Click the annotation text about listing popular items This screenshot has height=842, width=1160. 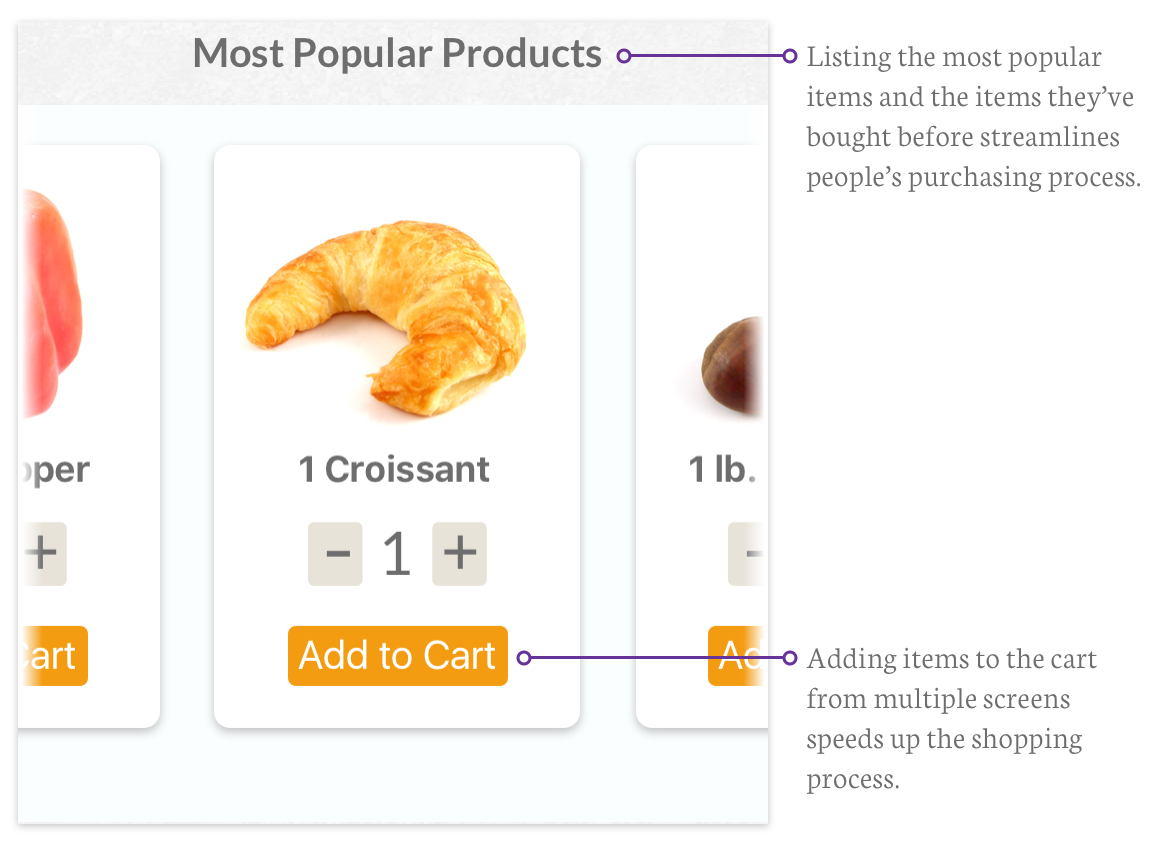pyautogui.click(x=972, y=117)
